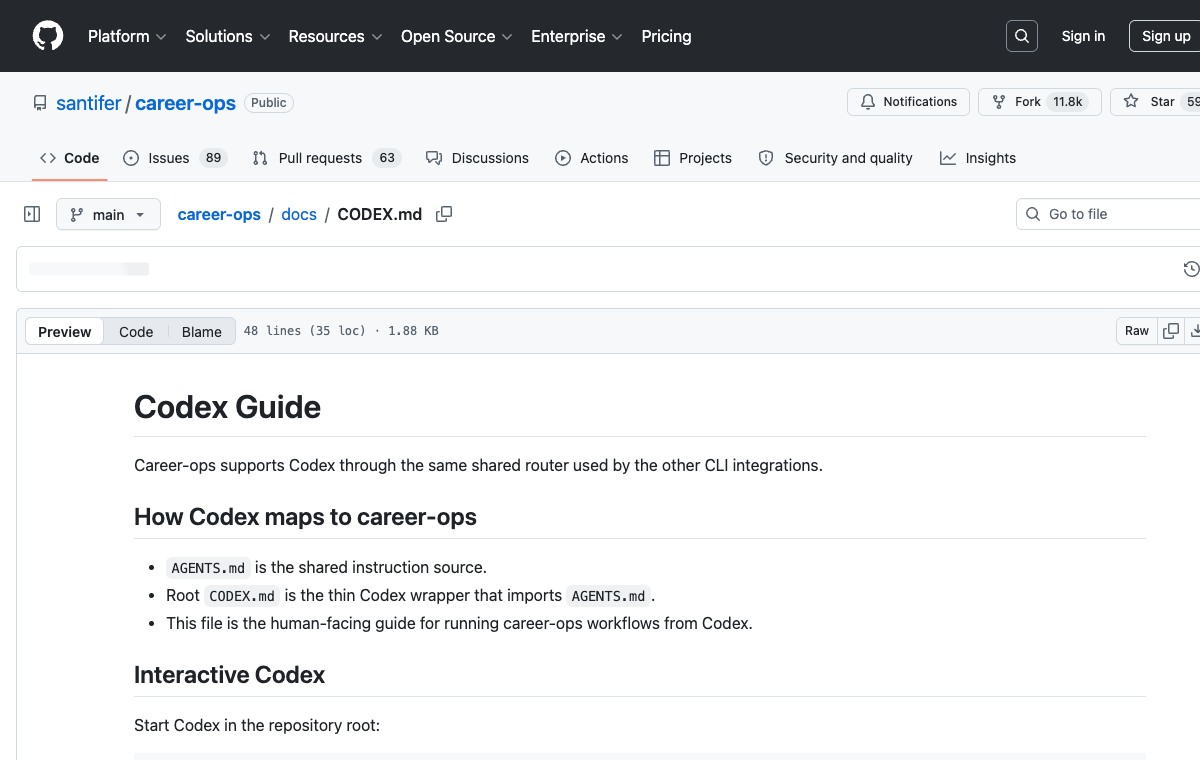Click the docs breadcrumb link

299,214
